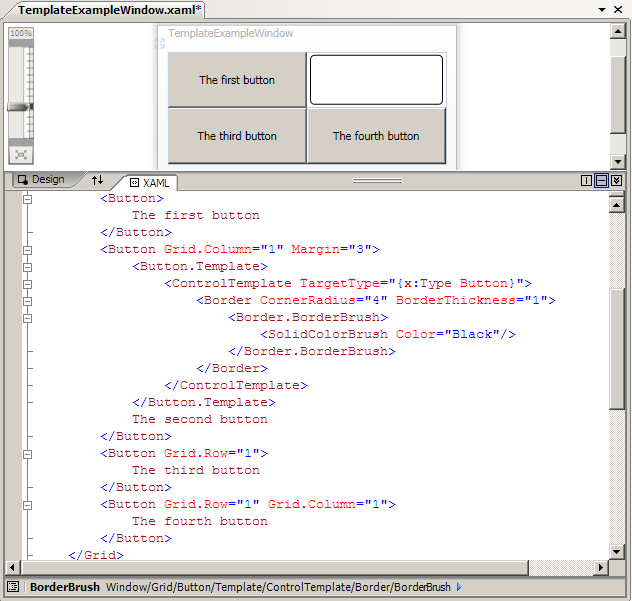This screenshot has width=632, height=601.
Task: Click the arrow after the BorderBrush path
Action: pos(459,587)
